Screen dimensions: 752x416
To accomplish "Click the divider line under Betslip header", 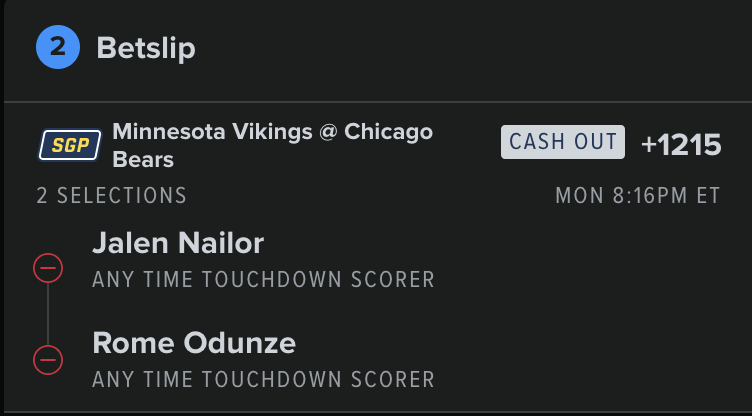I will click(x=378, y=102).
